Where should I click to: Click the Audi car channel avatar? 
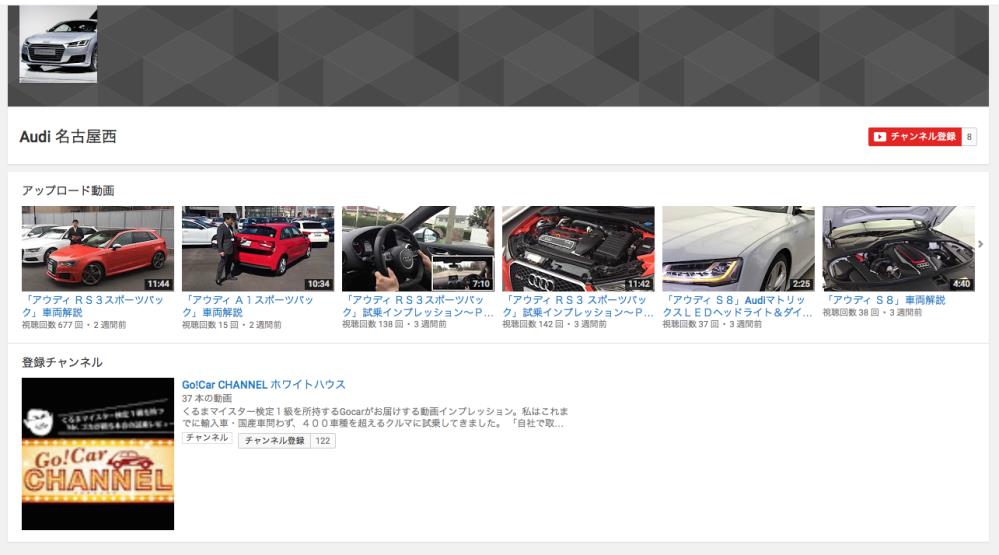tap(58, 44)
